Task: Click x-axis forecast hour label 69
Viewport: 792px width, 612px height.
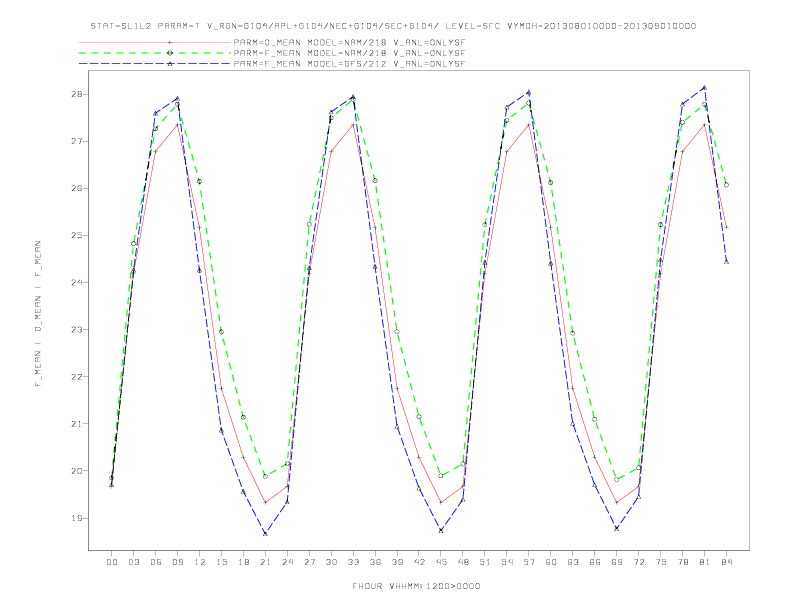Action: point(617,562)
